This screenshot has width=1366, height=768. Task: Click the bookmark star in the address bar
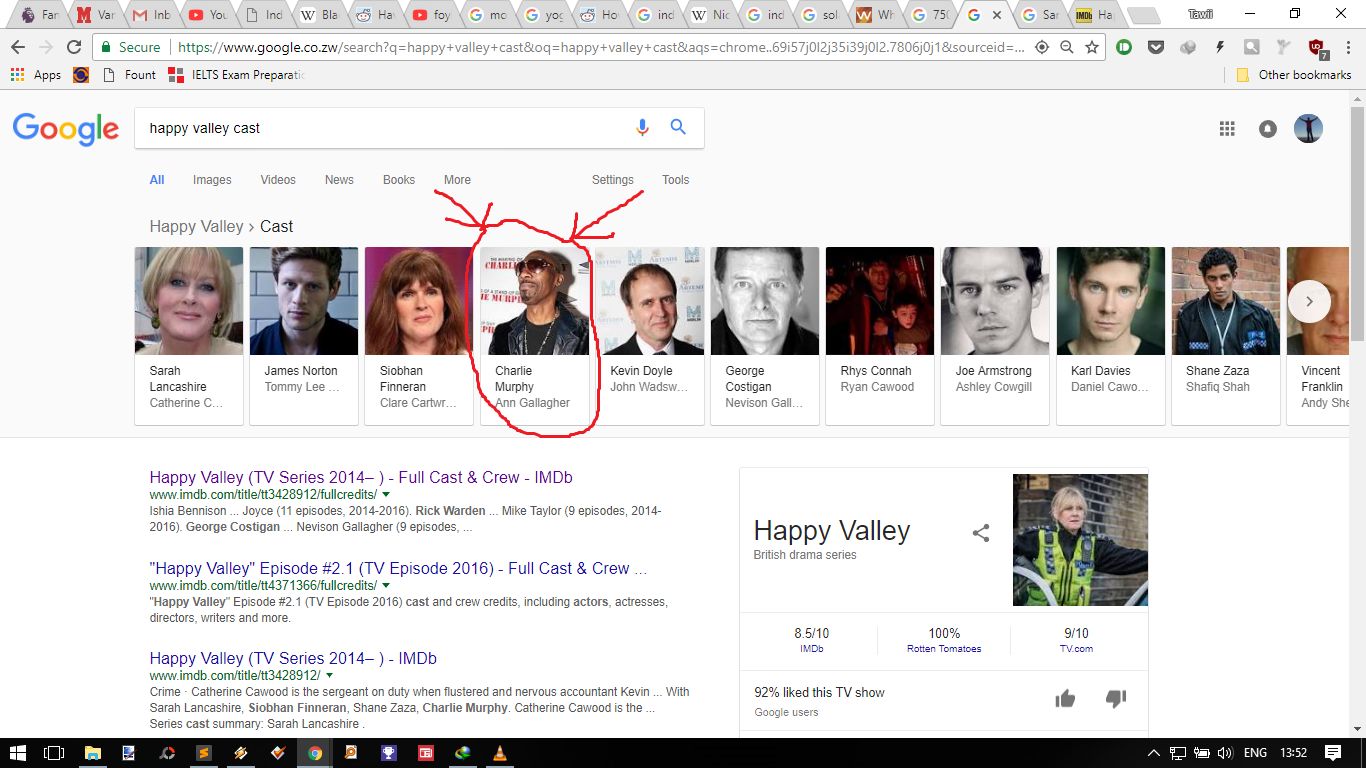pyautogui.click(x=1091, y=46)
